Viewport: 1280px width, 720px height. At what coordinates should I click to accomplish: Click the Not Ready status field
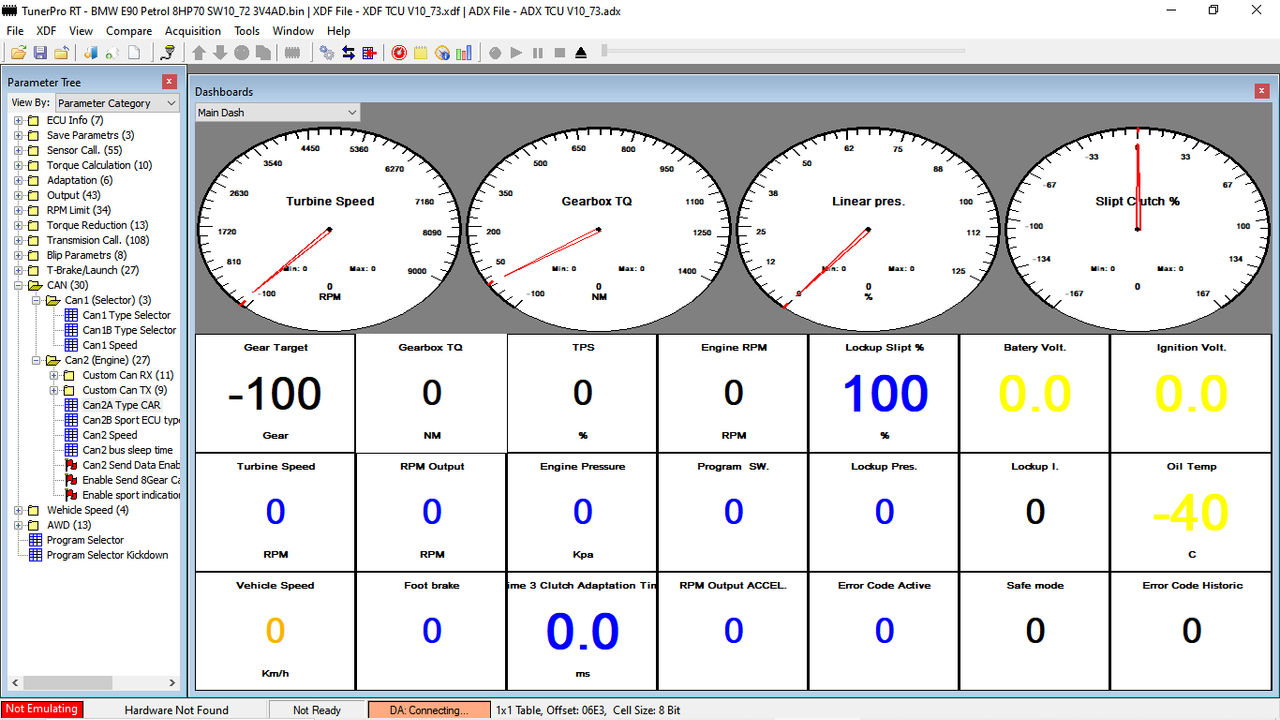click(317, 710)
